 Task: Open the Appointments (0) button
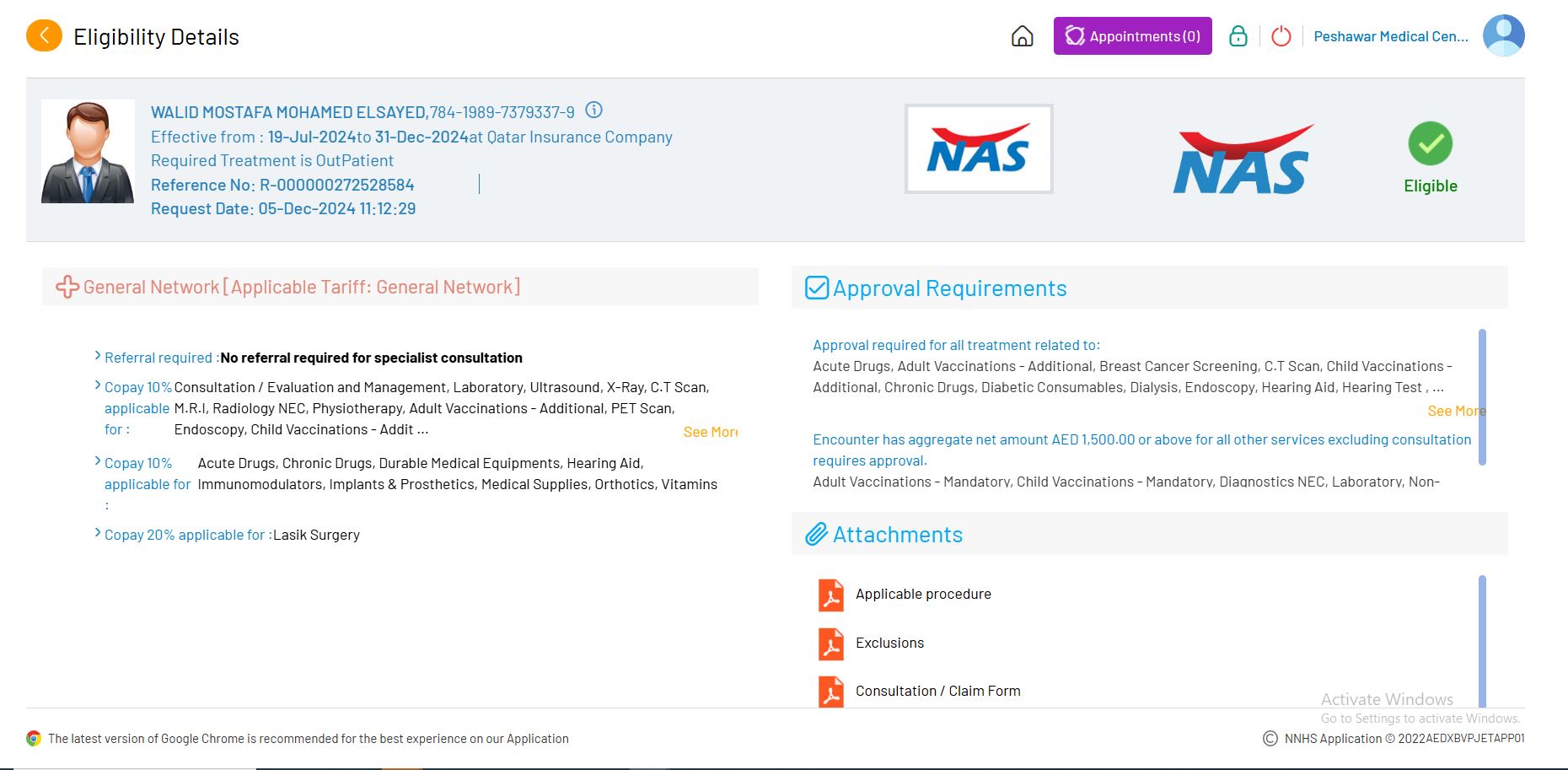(1132, 36)
